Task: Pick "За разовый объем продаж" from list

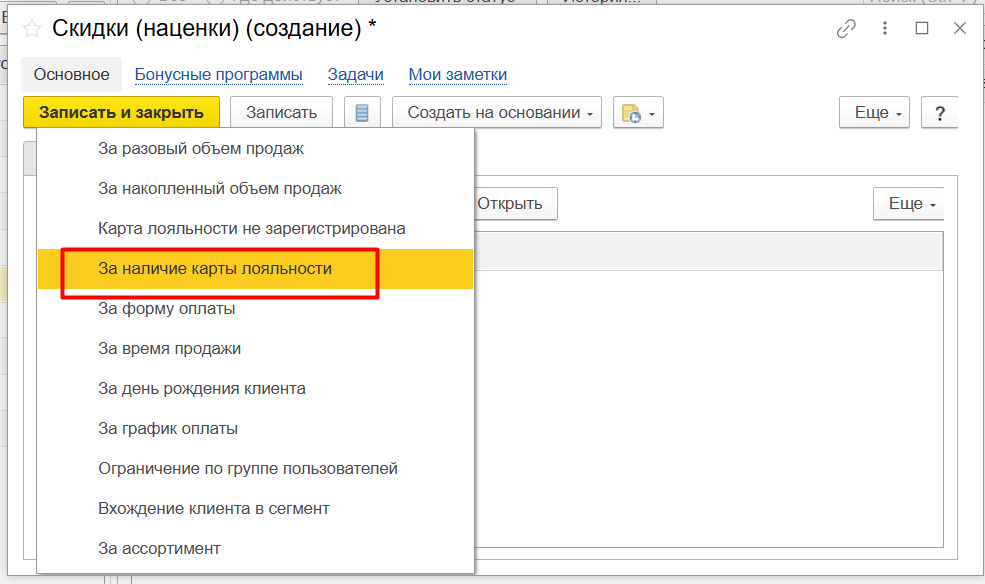Action: click(x=201, y=149)
